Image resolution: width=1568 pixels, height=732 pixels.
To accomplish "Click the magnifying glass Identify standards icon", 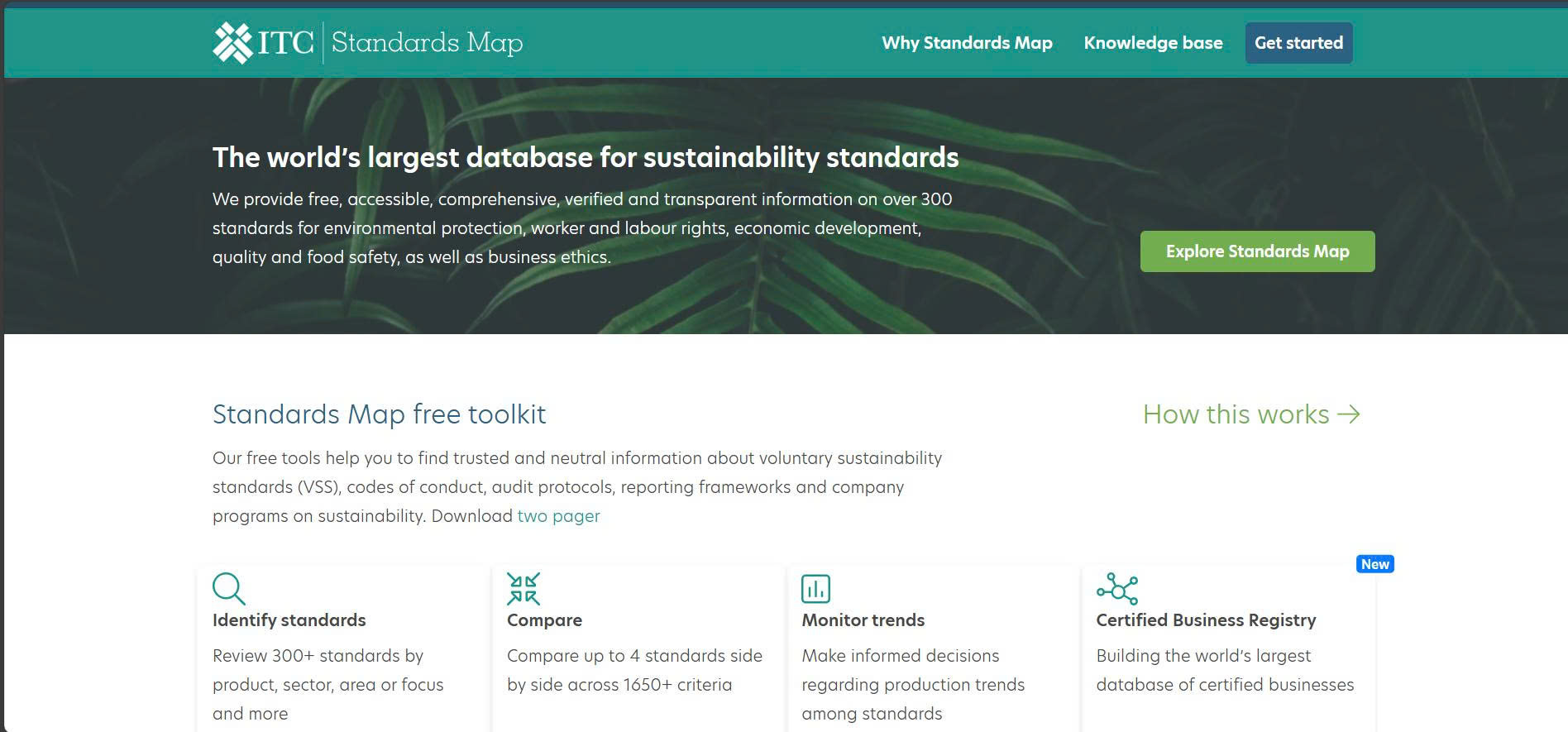I will 228,589.
